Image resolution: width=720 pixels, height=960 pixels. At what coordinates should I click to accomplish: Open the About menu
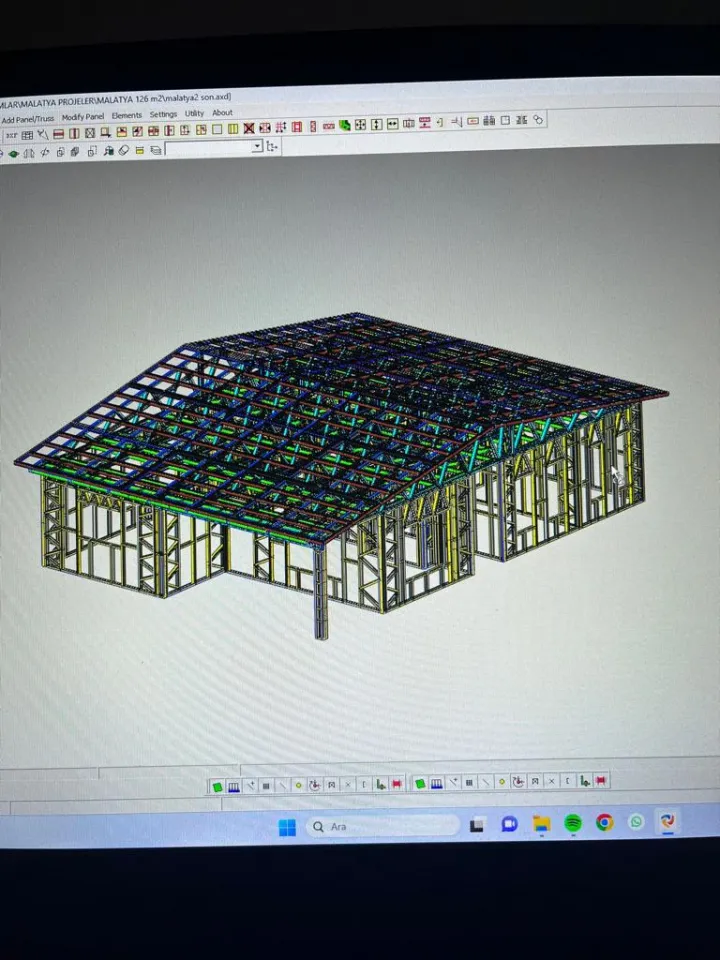coord(222,113)
